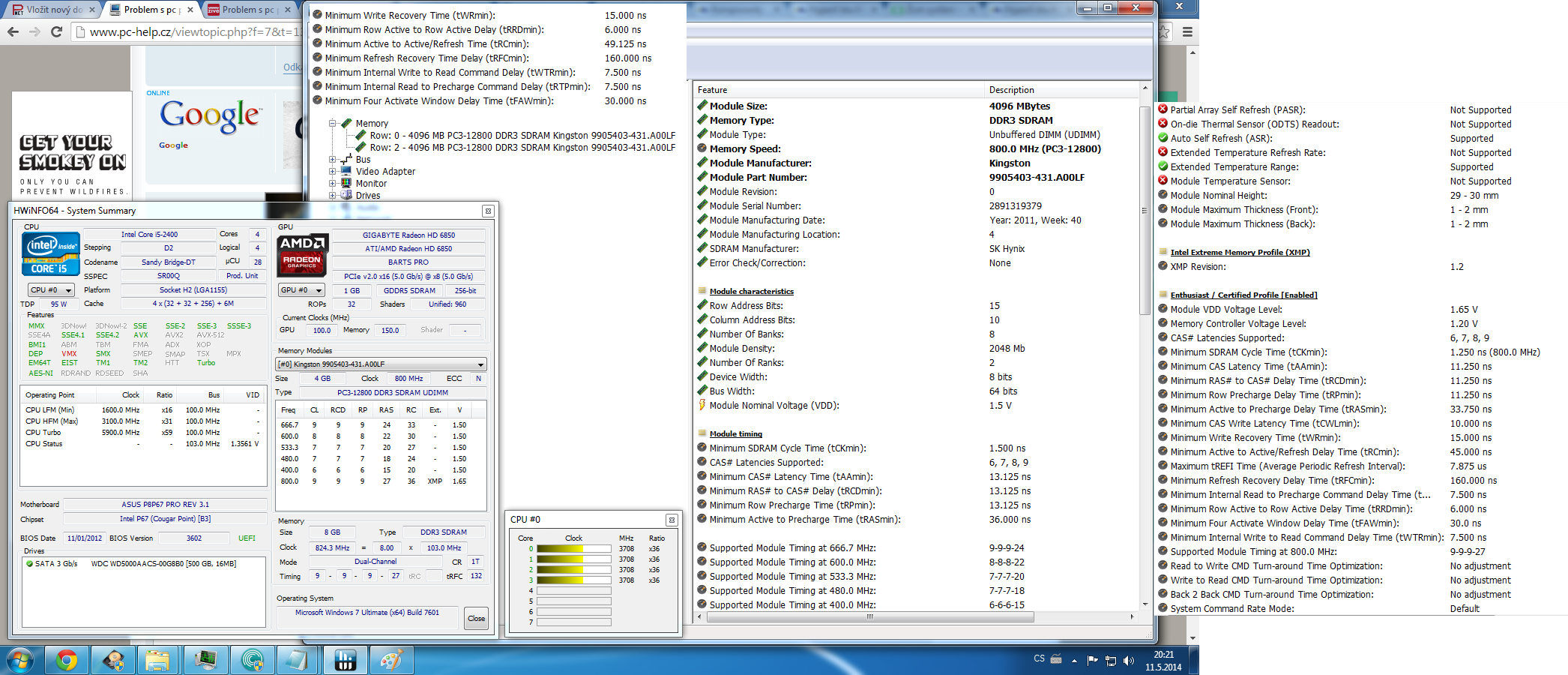Open the Kingston memory module dropdown
Image resolution: width=1568 pixels, height=675 pixels.
381,364
